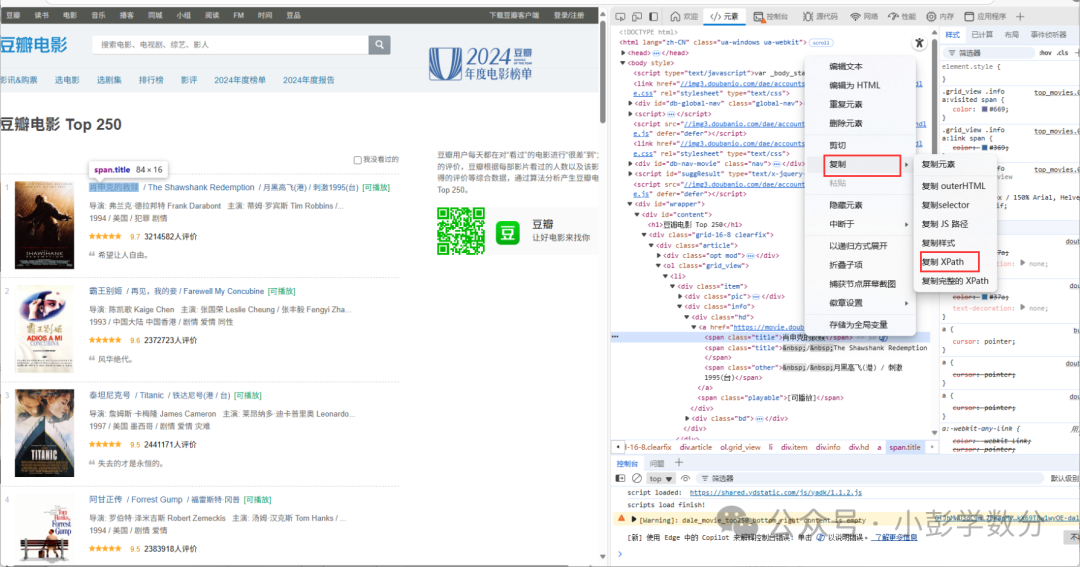Open the 控制台 tab in top toolbar
The height and width of the screenshot is (567, 1080).
(771, 17)
